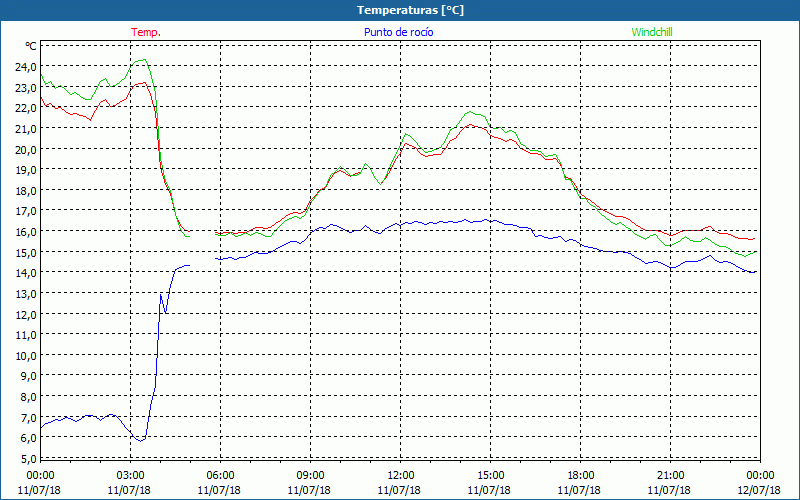Click the '16,0' y-axis value
The height and width of the screenshot is (500, 800).
tap(27, 232)
